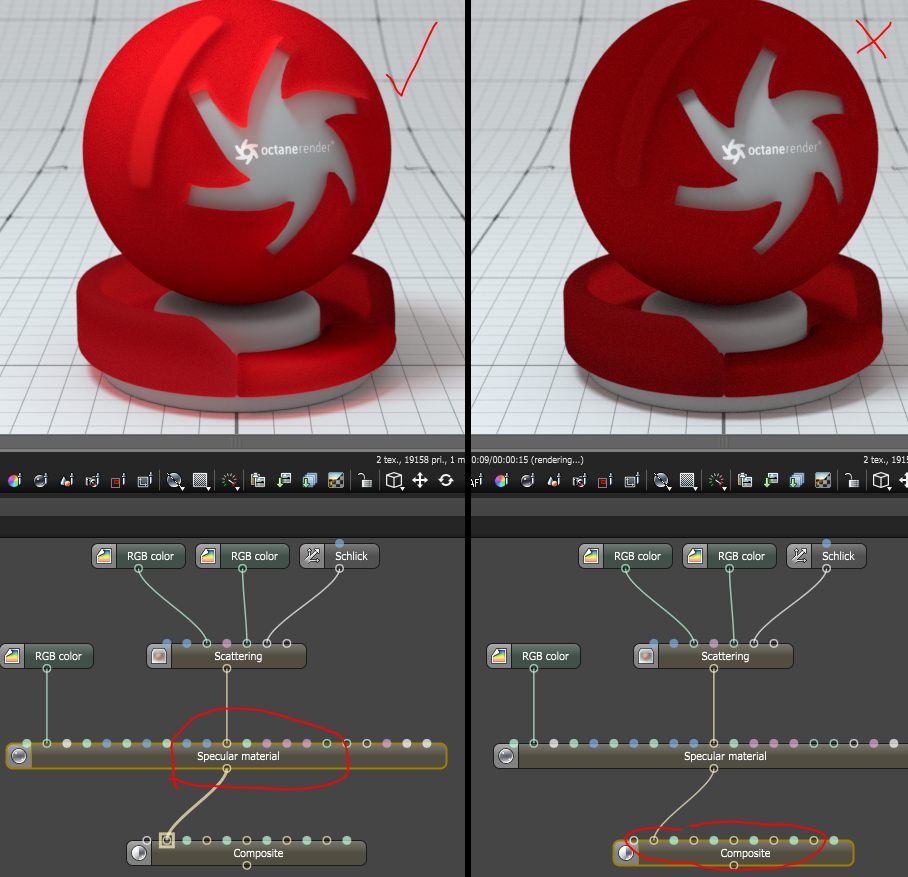Viewport: 908px width, 877px height.
Task: Click right render viewport image
Action: tap(690, 217)
